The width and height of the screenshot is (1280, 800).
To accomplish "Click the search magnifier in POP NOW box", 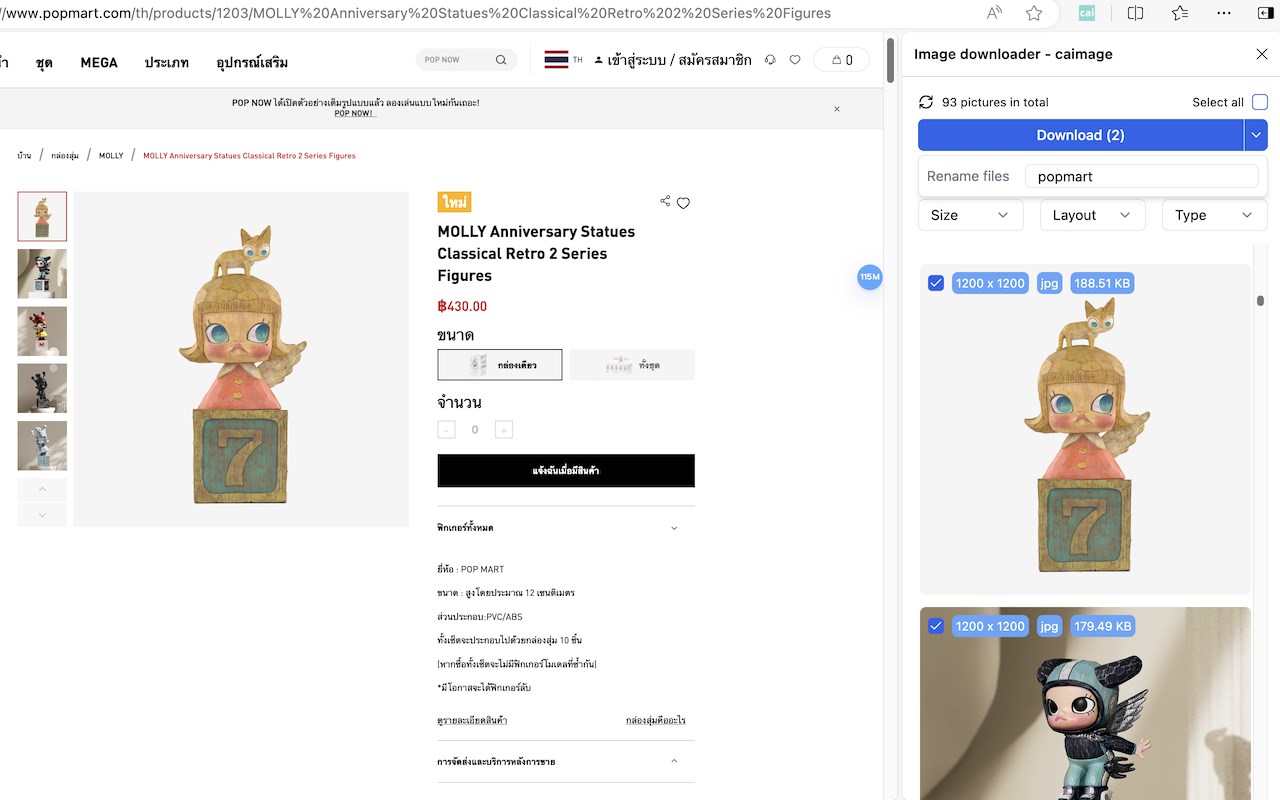I will [x=501, y=60].
